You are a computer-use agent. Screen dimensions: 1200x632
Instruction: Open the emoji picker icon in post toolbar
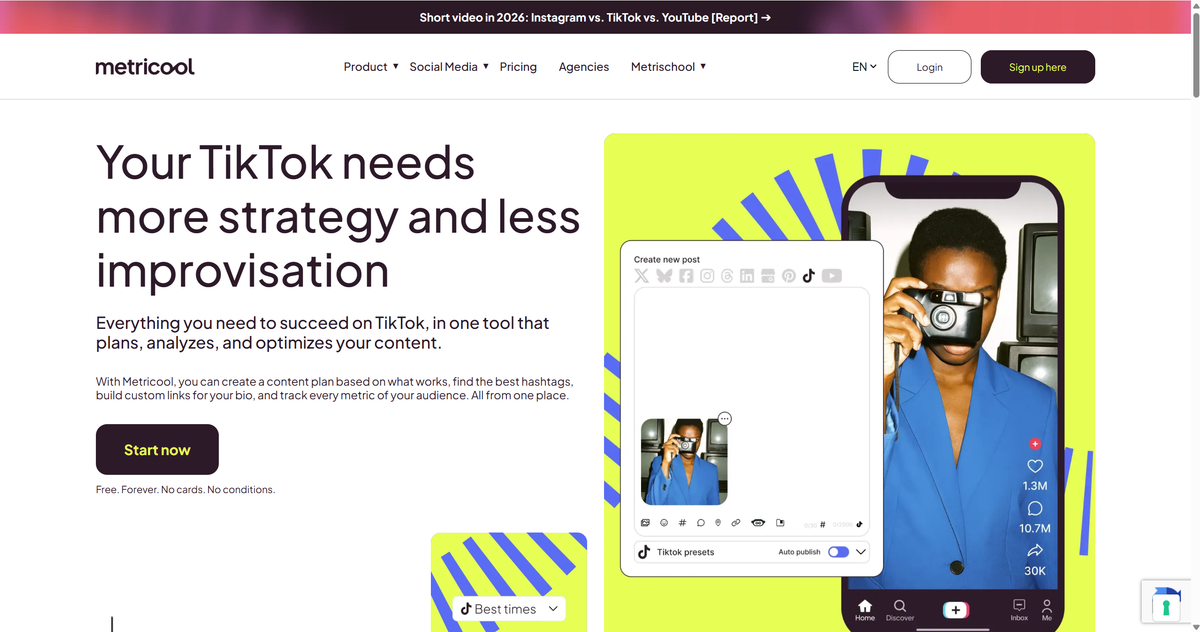pyautogui.click(x=664, y=523)
